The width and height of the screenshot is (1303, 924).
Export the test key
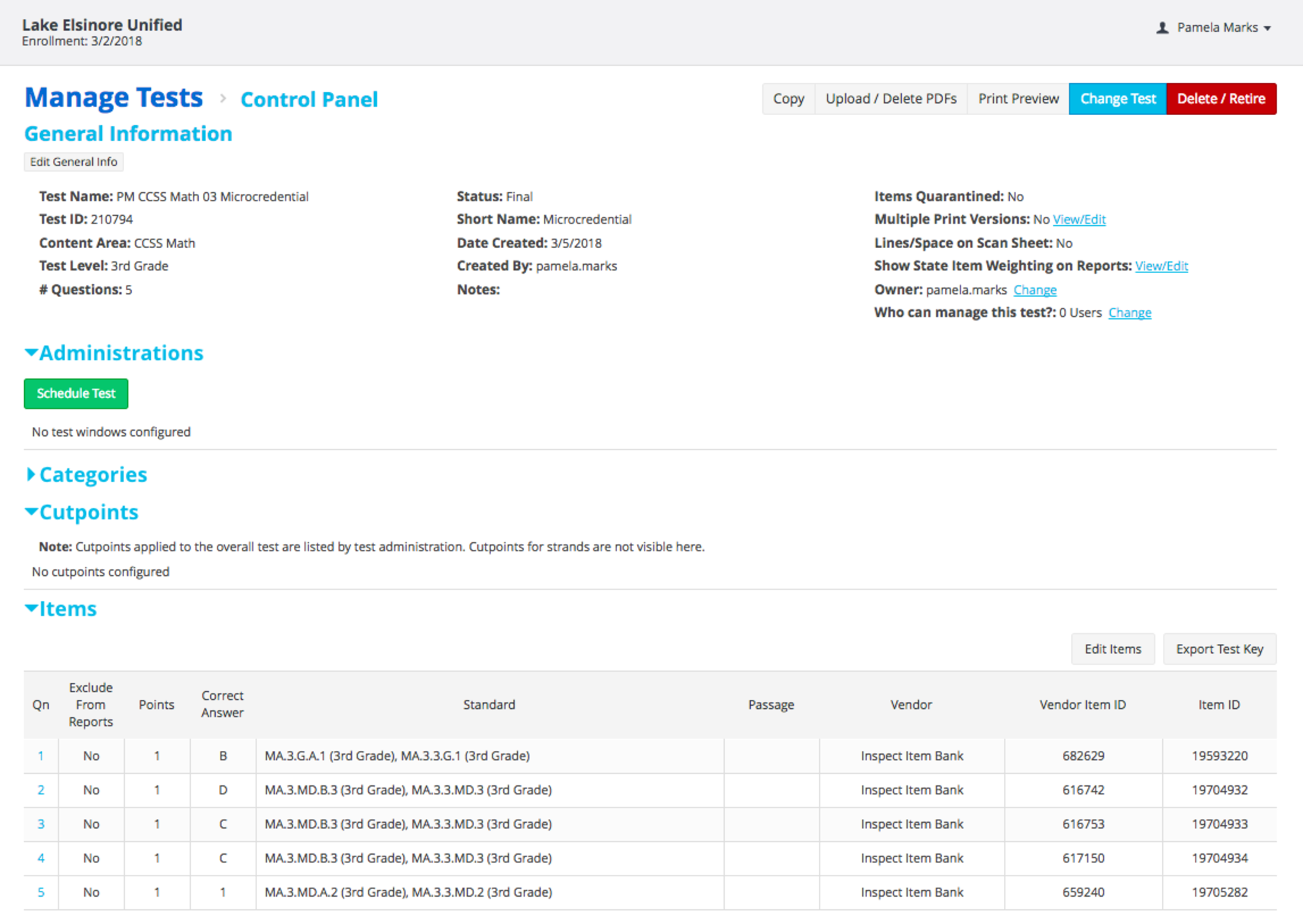1219,649
